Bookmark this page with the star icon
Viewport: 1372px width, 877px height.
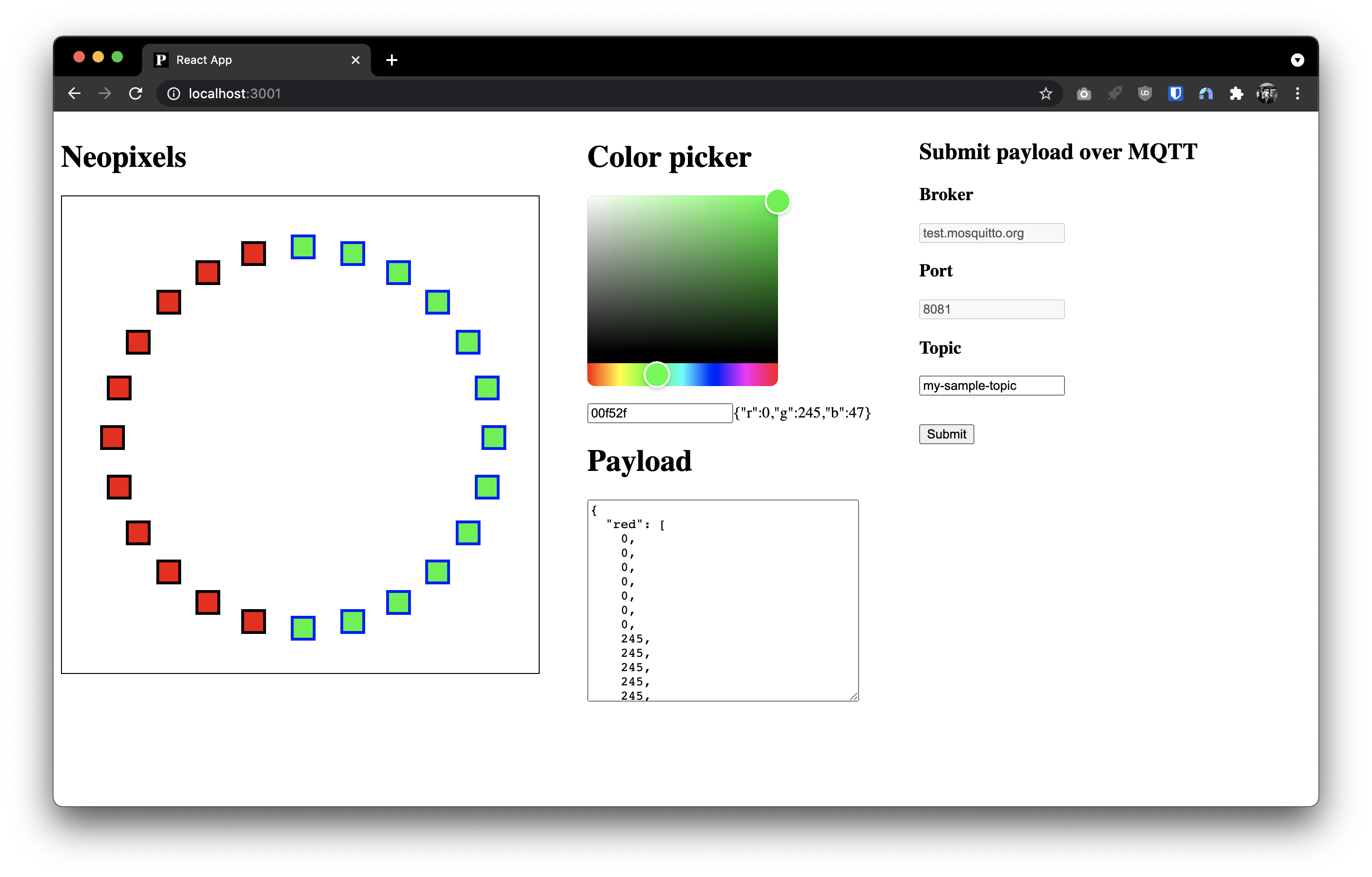click(x=1045, y=93)
